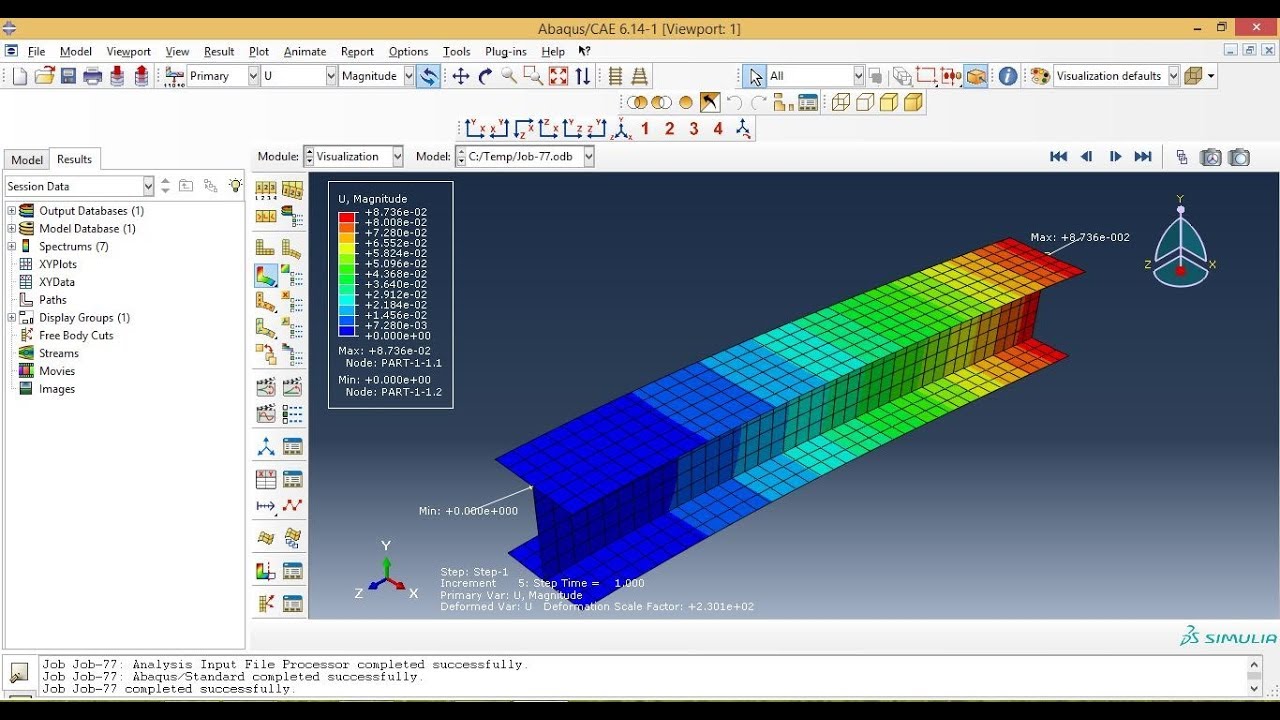Open the Module Visualization dropdown
This screenshot has width=1280, height=720.
[397, 157]
